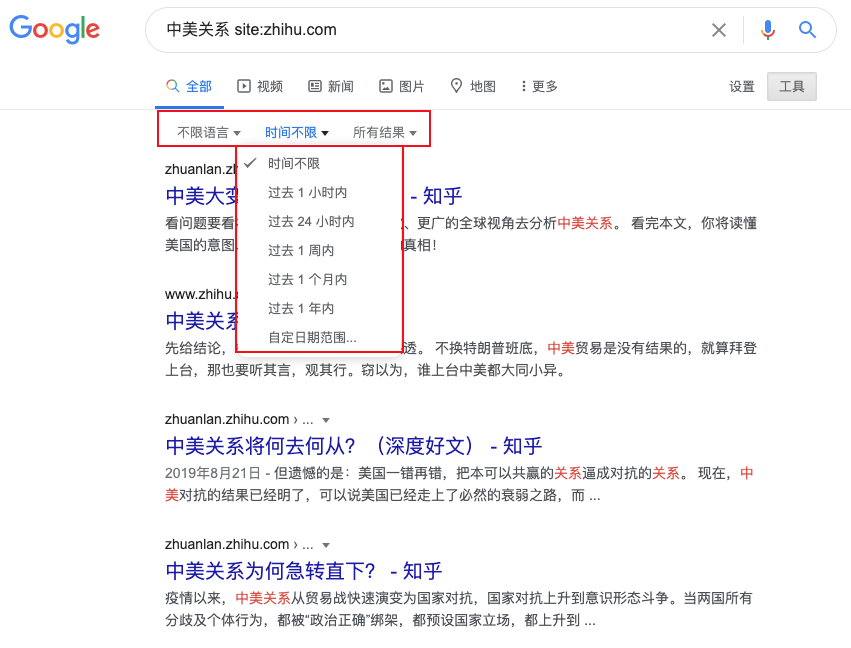Open the 不限语言 dropdown
Viewport: 851px width, 648px height.
[x=208, y=132]
